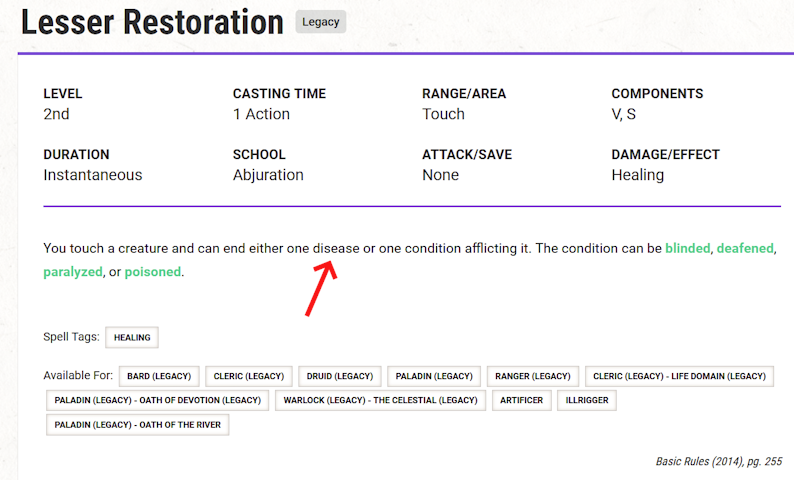Click the Basic Rules (2014) source reference
The width and height of the screenshot is (794, 480).
(718, 462)
